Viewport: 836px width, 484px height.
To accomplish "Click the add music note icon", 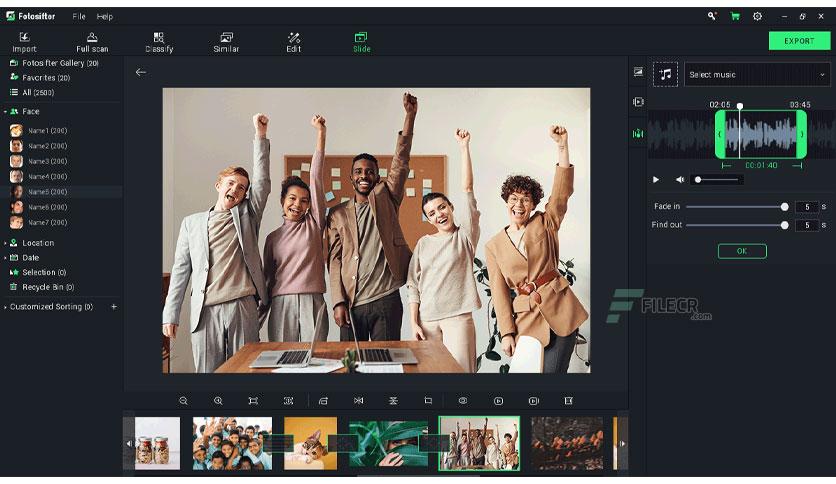I will pyautogui.click(x=665, y=75).
